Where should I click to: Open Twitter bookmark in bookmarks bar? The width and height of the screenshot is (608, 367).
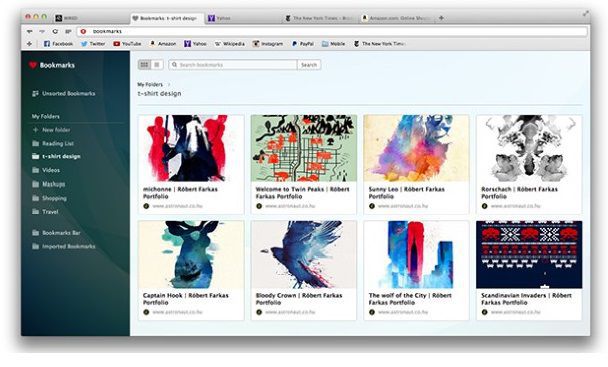point(93,44)
